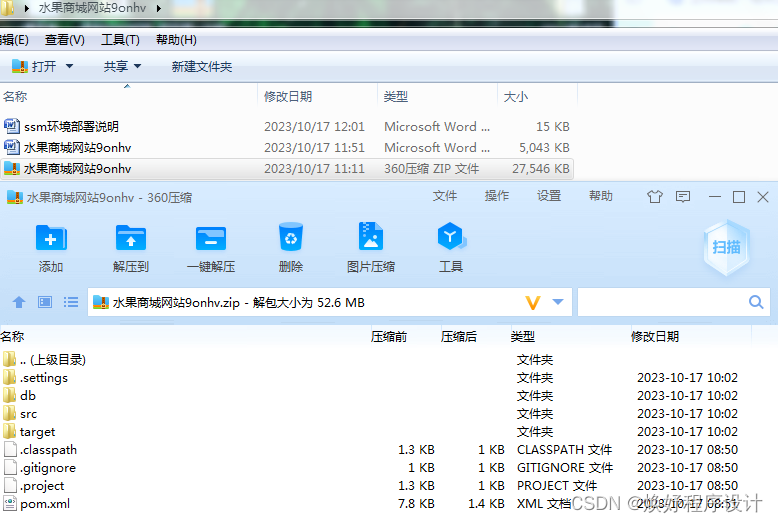
Task: Sort by 修改日期 column in 360压缩
Action: [x=654, y=337]
